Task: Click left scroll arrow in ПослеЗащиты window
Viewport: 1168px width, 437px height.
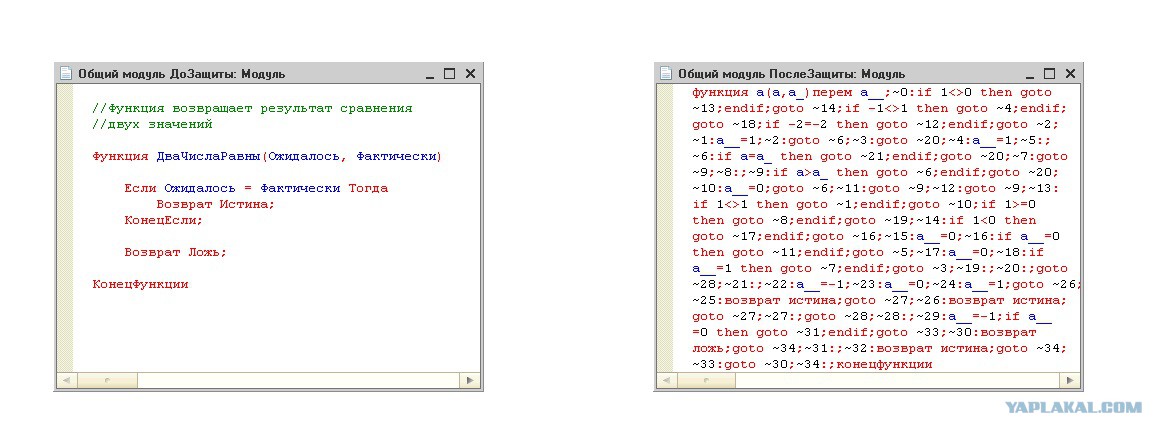Action: click(x=666, y=380)
